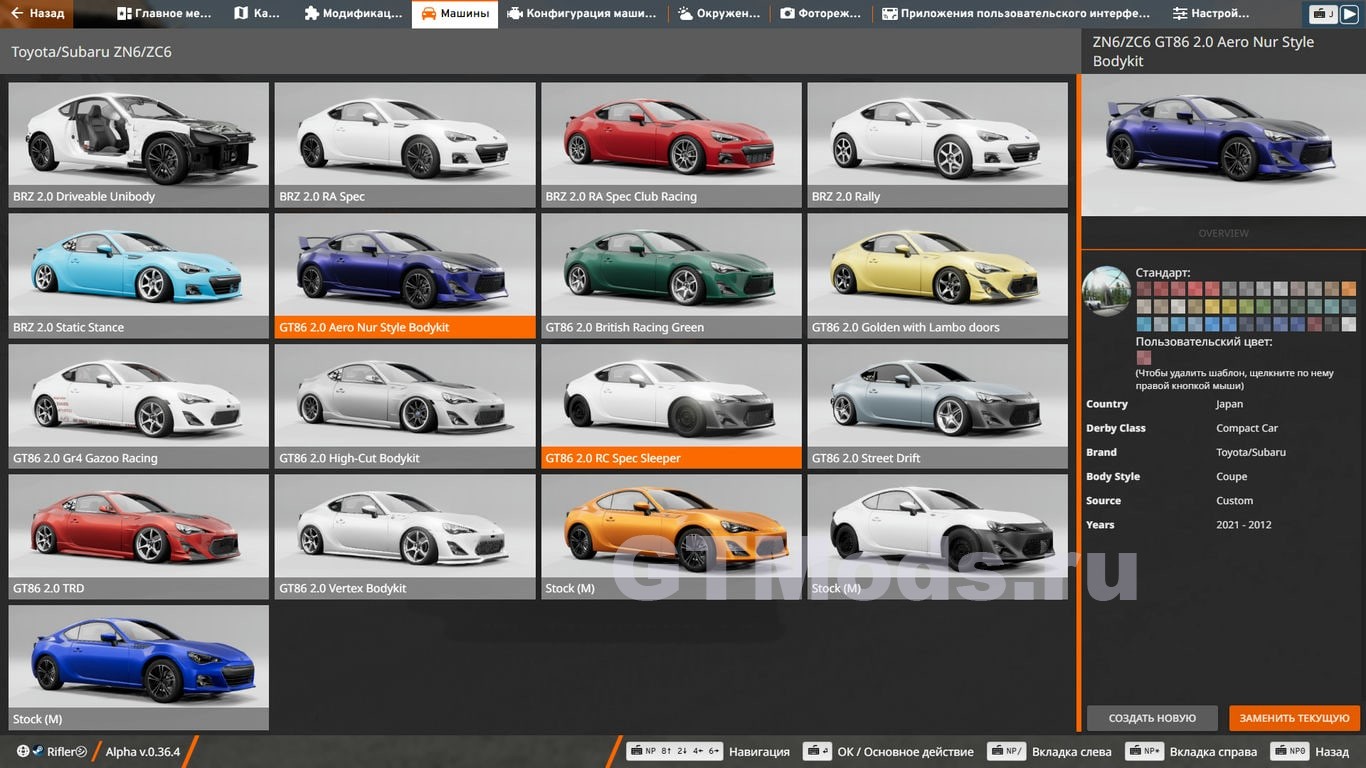
Task: Select the blue Stock (M) car
Action: tap(139, 668)
